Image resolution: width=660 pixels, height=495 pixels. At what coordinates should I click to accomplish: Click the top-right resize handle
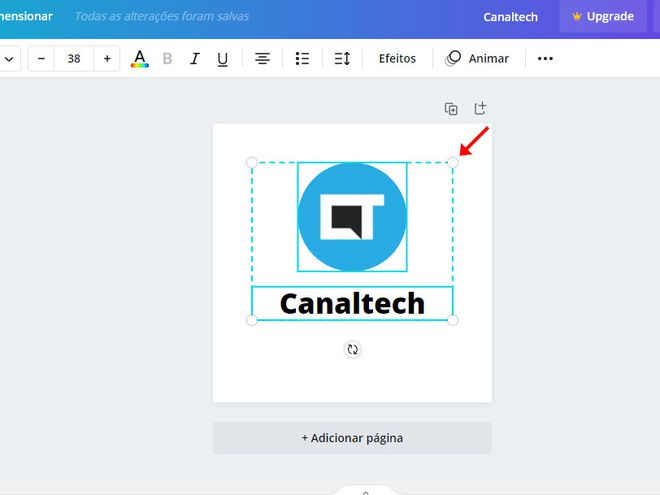coord(452,162)
